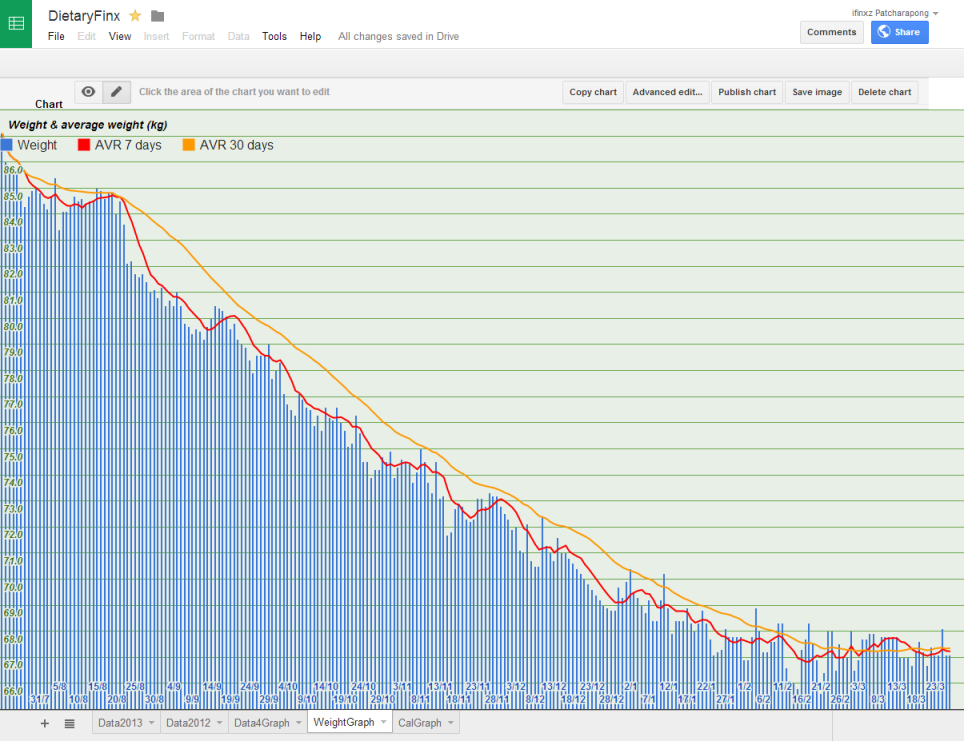Screen dimensions: 964x741
Task: Click the Copy chart button
Action: [593, 92]
